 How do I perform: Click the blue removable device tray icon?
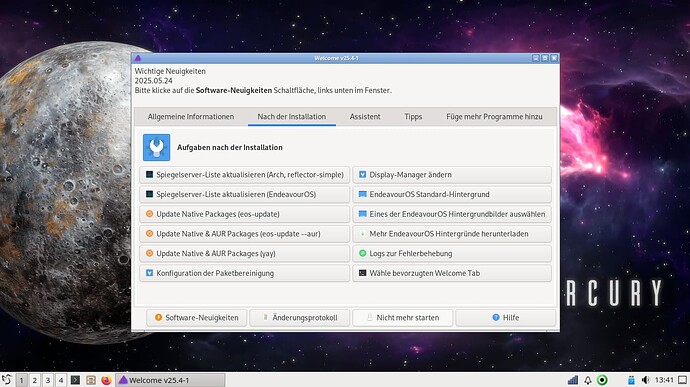coord(631,380)
